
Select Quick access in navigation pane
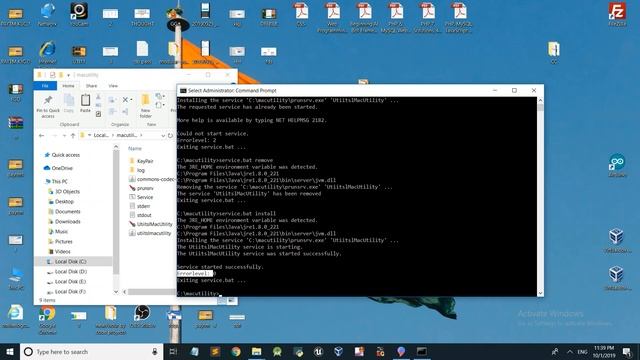point(66,155)
